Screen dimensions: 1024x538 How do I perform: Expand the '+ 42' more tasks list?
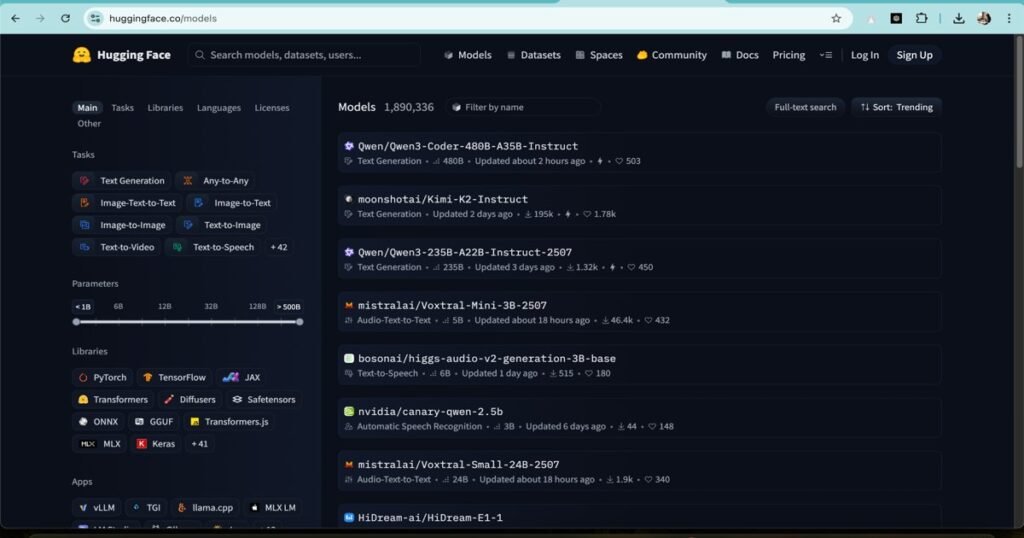278,247
